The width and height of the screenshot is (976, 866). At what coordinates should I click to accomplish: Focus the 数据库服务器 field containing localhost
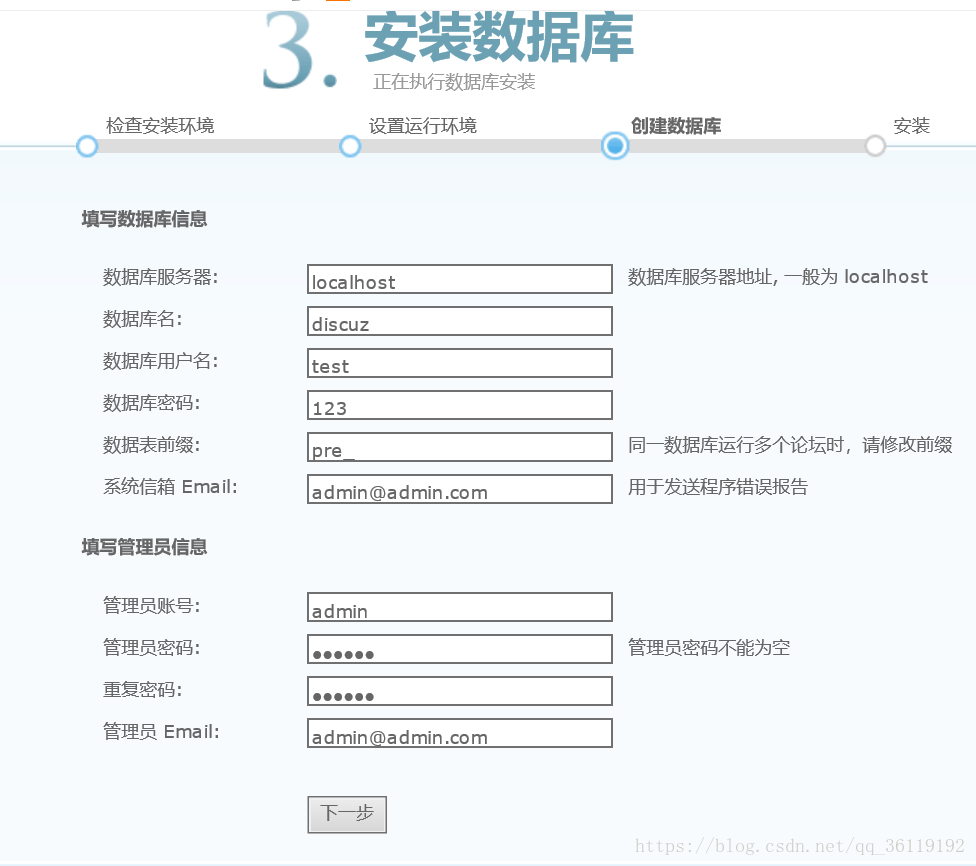459,279
